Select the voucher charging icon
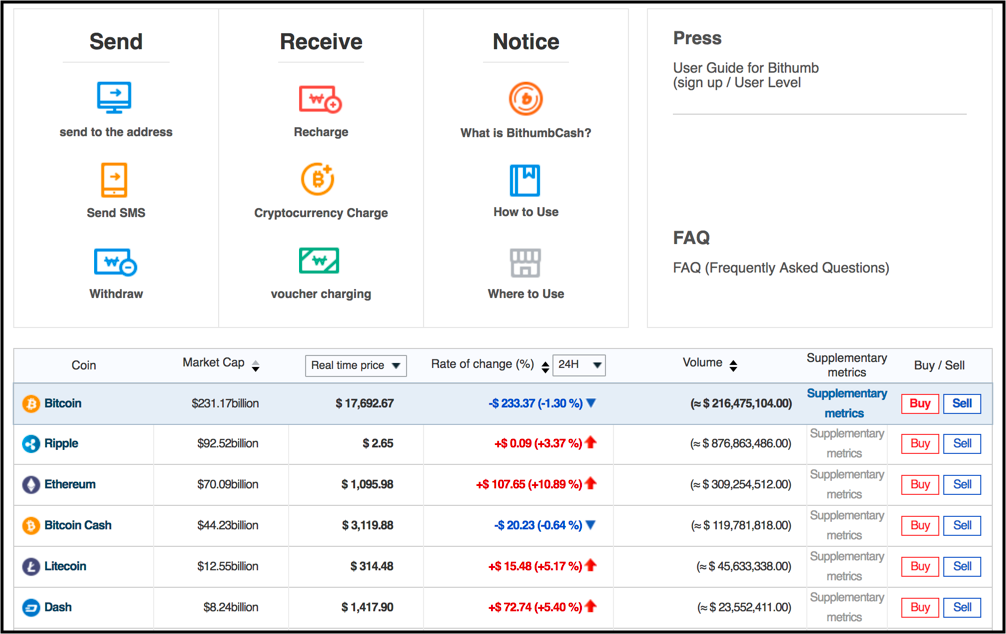1006x634 pixels. [x=319, y=261]
